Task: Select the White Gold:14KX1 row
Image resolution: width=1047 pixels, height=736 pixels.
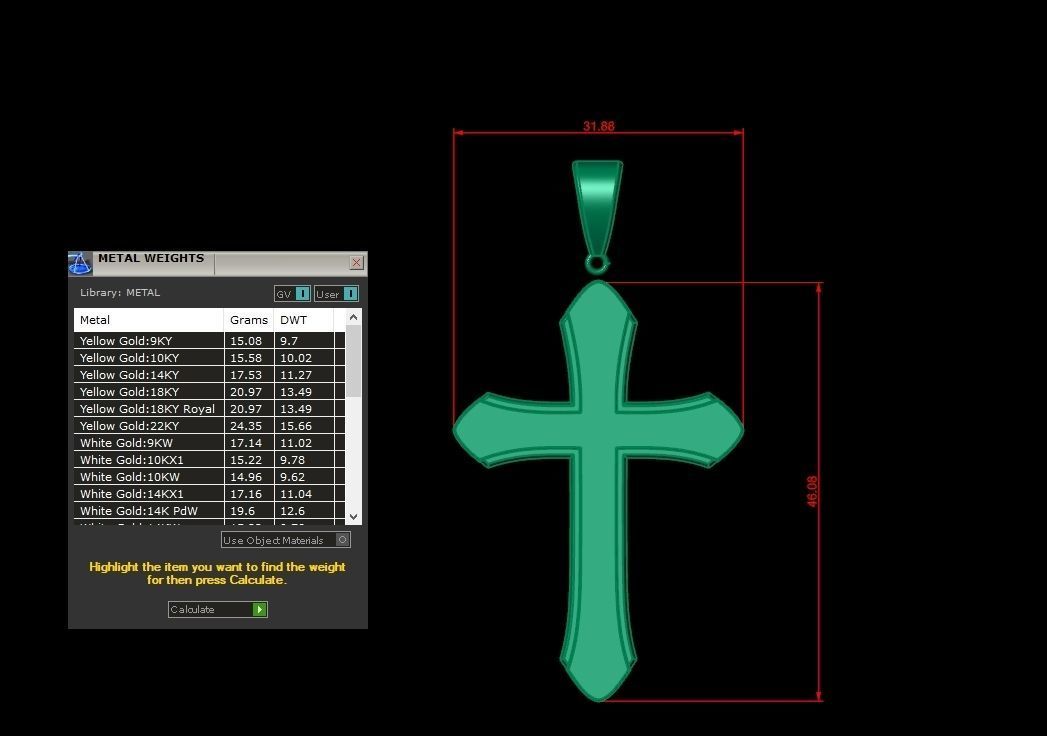Action: click(x=209, y=494)
